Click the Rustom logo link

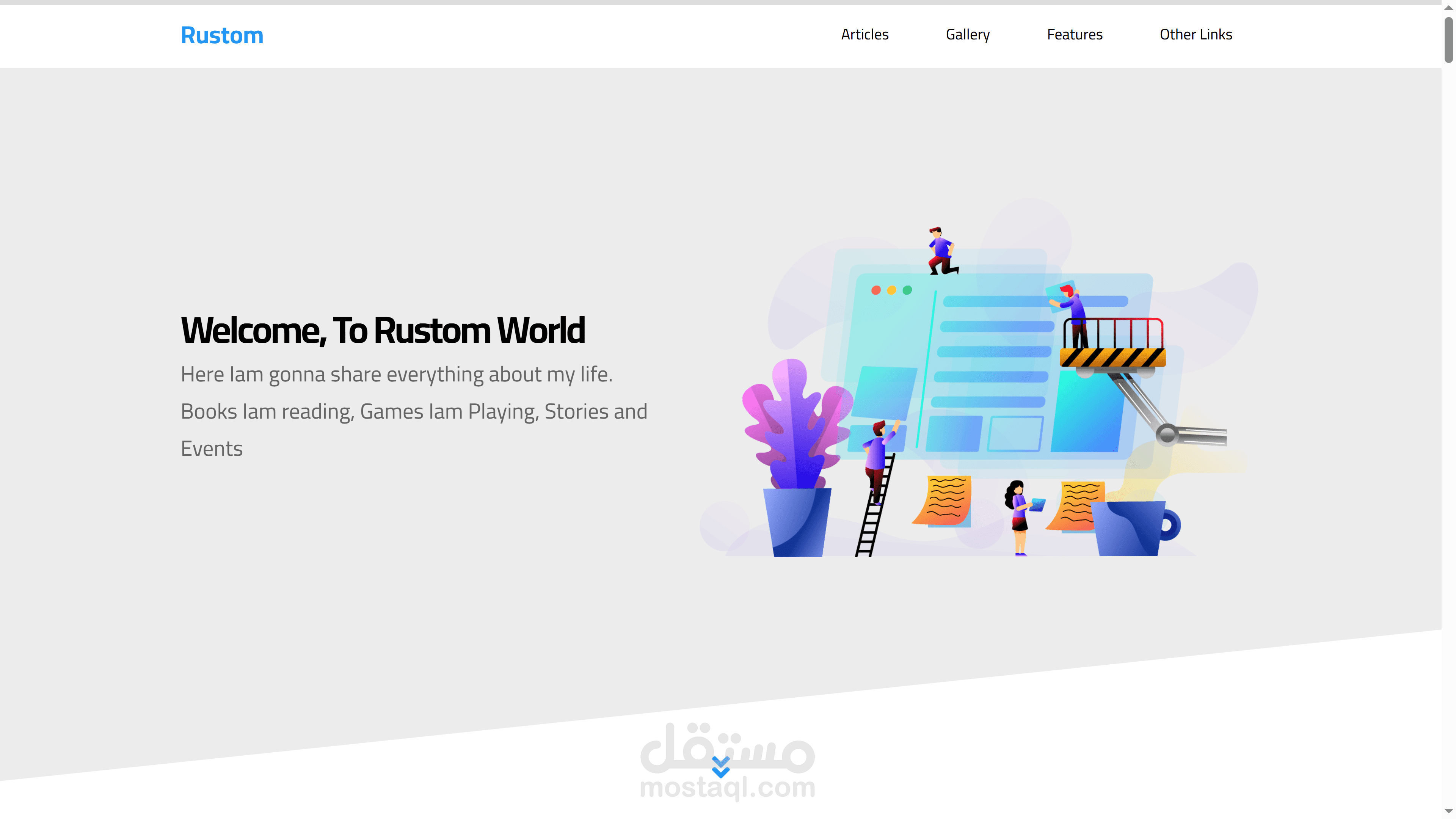click(221, 35)
